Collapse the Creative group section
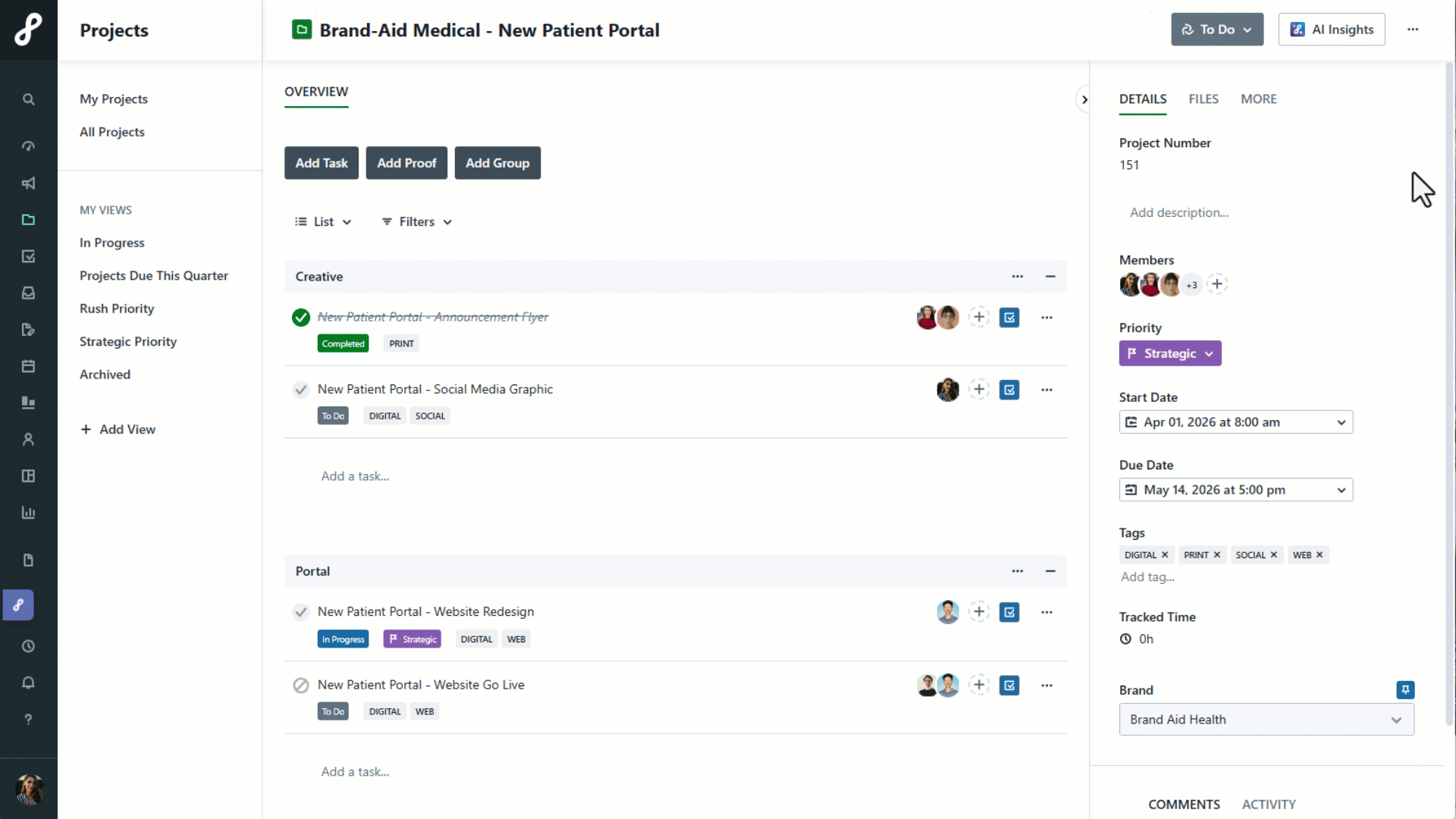 [1050, 277]
